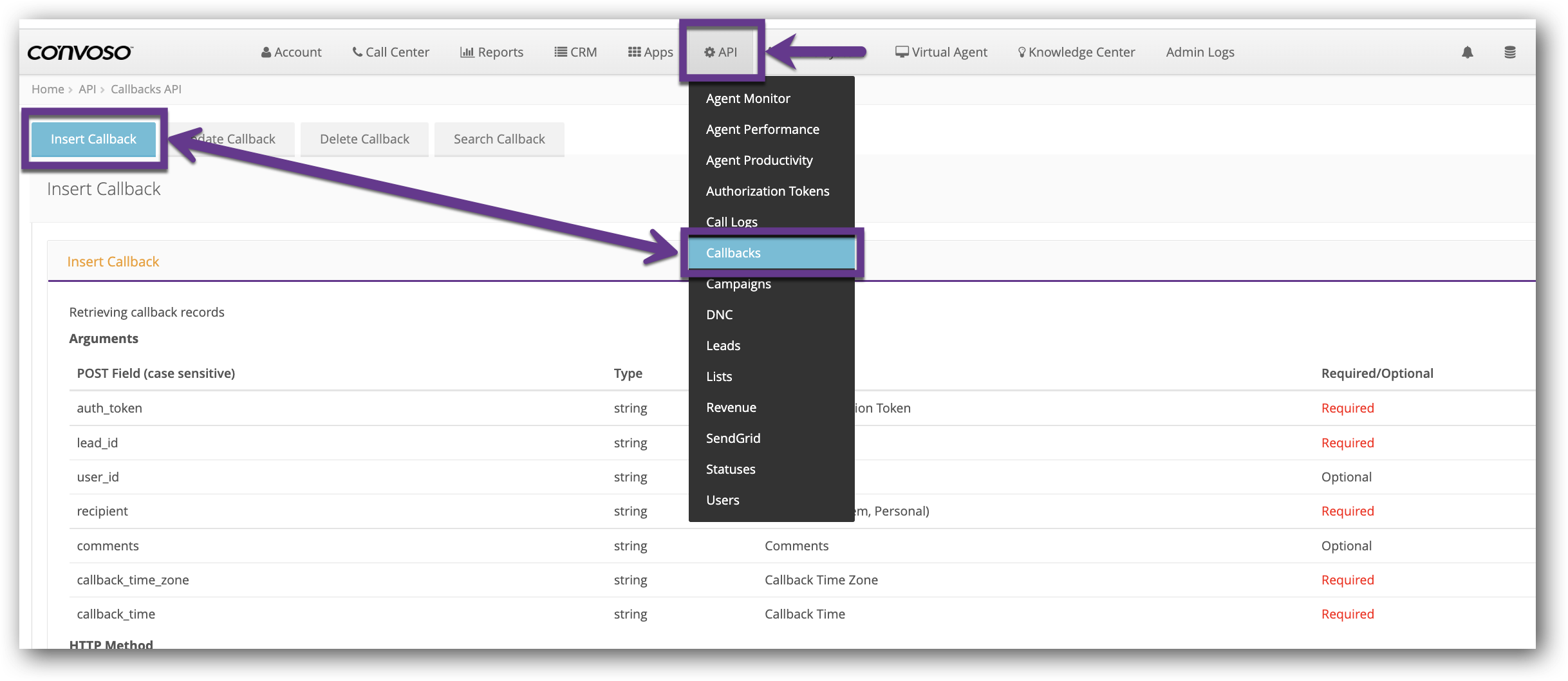Image resolution: width=1568 pixels, height=681 pixels.
Task: Click the 'Type' column header
Action: (628, 373)
